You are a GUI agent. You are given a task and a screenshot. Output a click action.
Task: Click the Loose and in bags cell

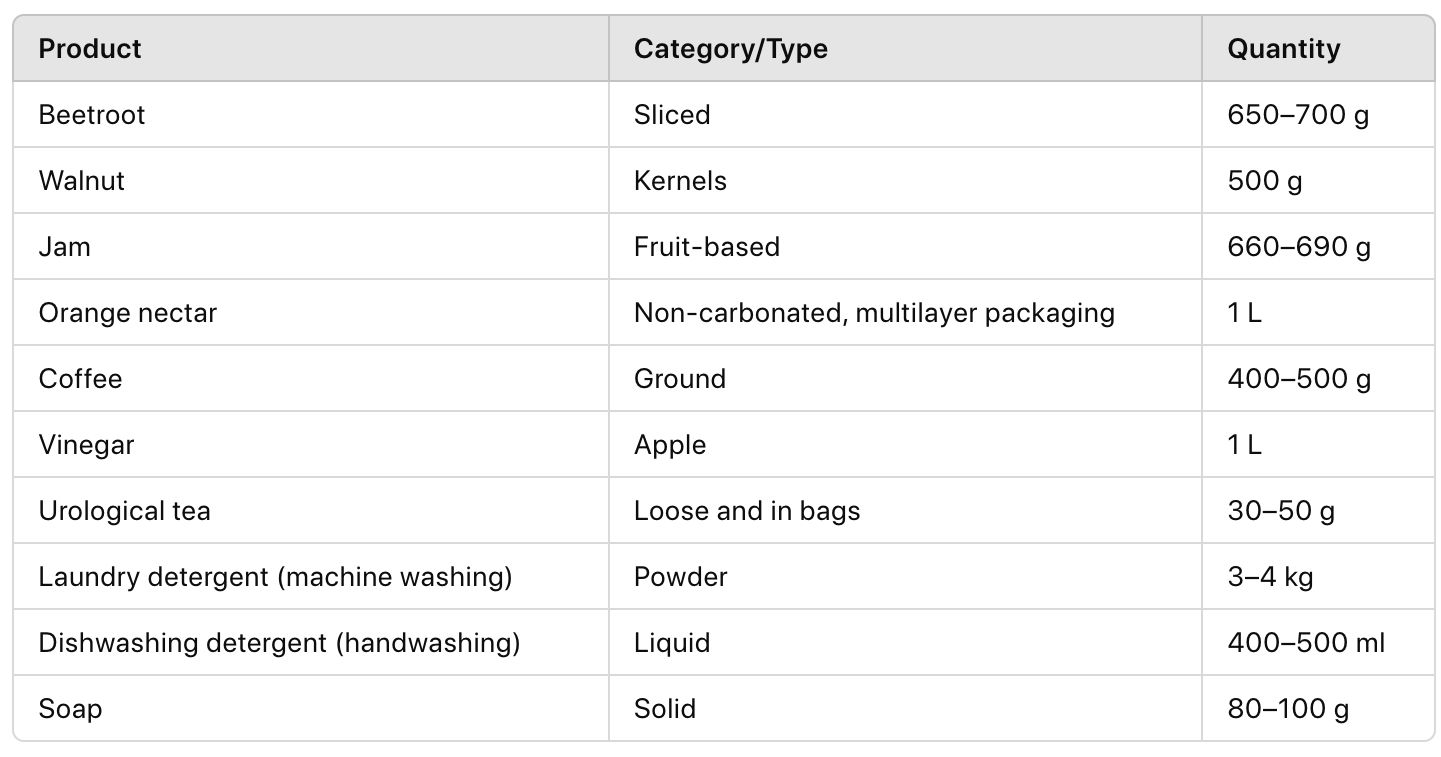[x=746, y=510]
